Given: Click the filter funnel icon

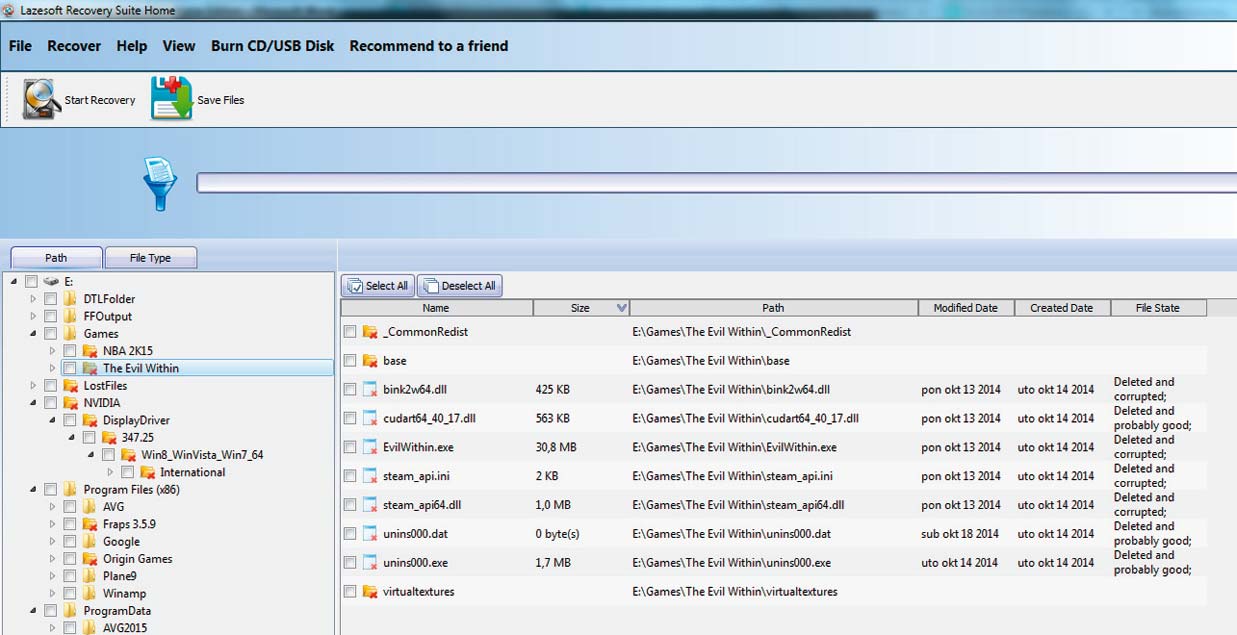Looking at the screenshot, I should click(160, 183).
